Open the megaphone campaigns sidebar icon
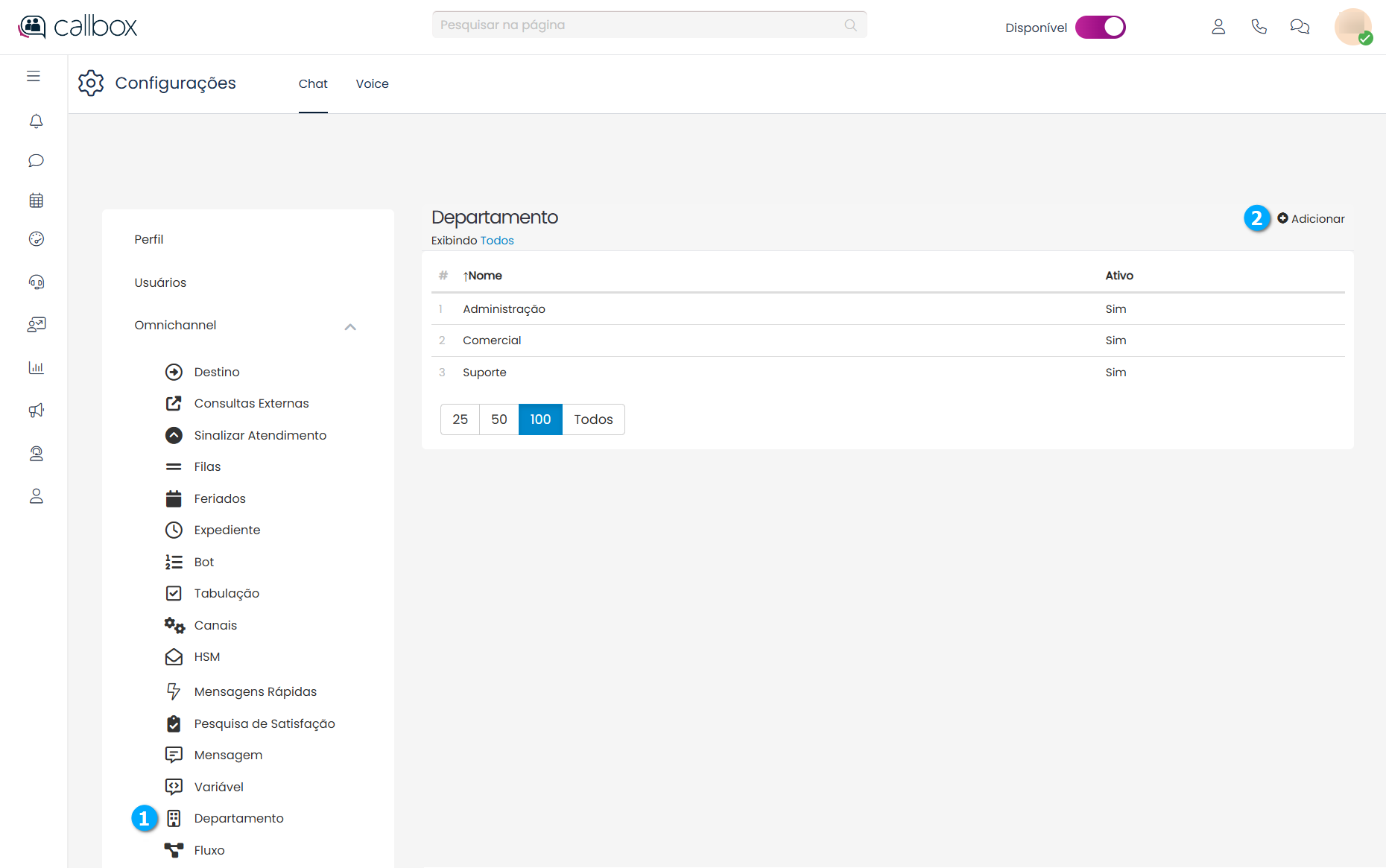Screen dimensions: 1386x868 click(36, 411)
